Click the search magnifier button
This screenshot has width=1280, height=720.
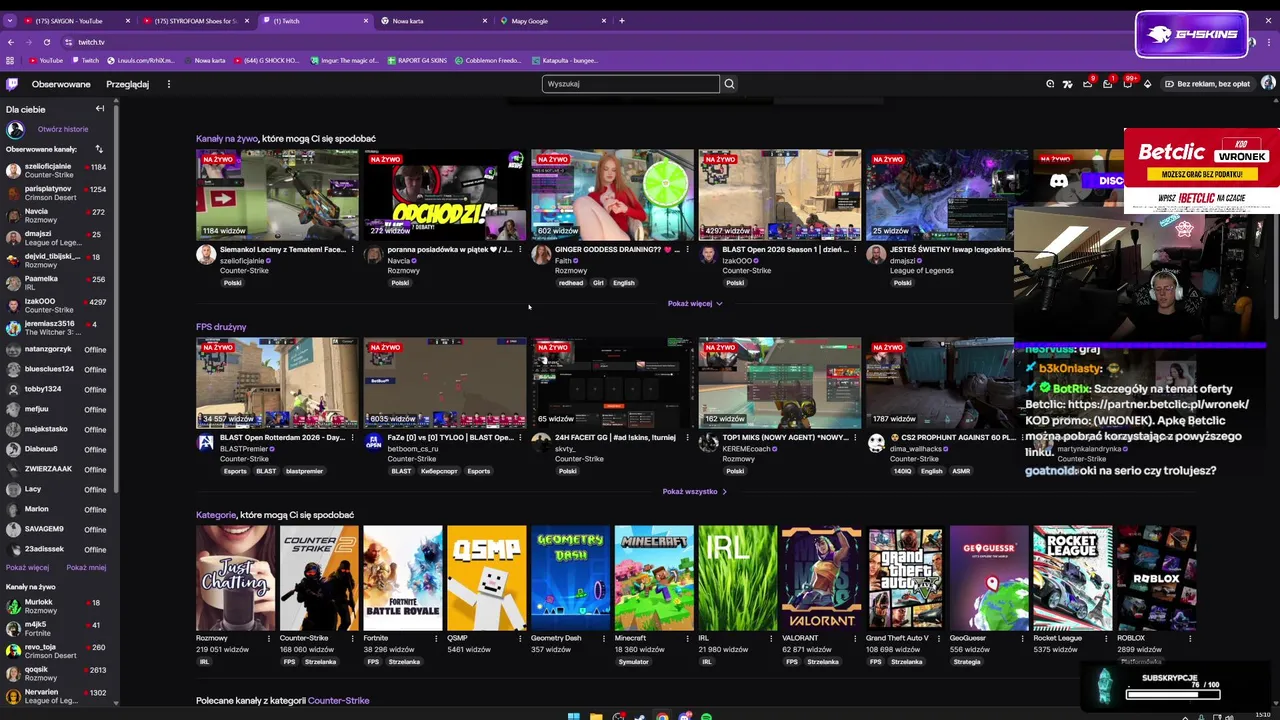(729, 84)
